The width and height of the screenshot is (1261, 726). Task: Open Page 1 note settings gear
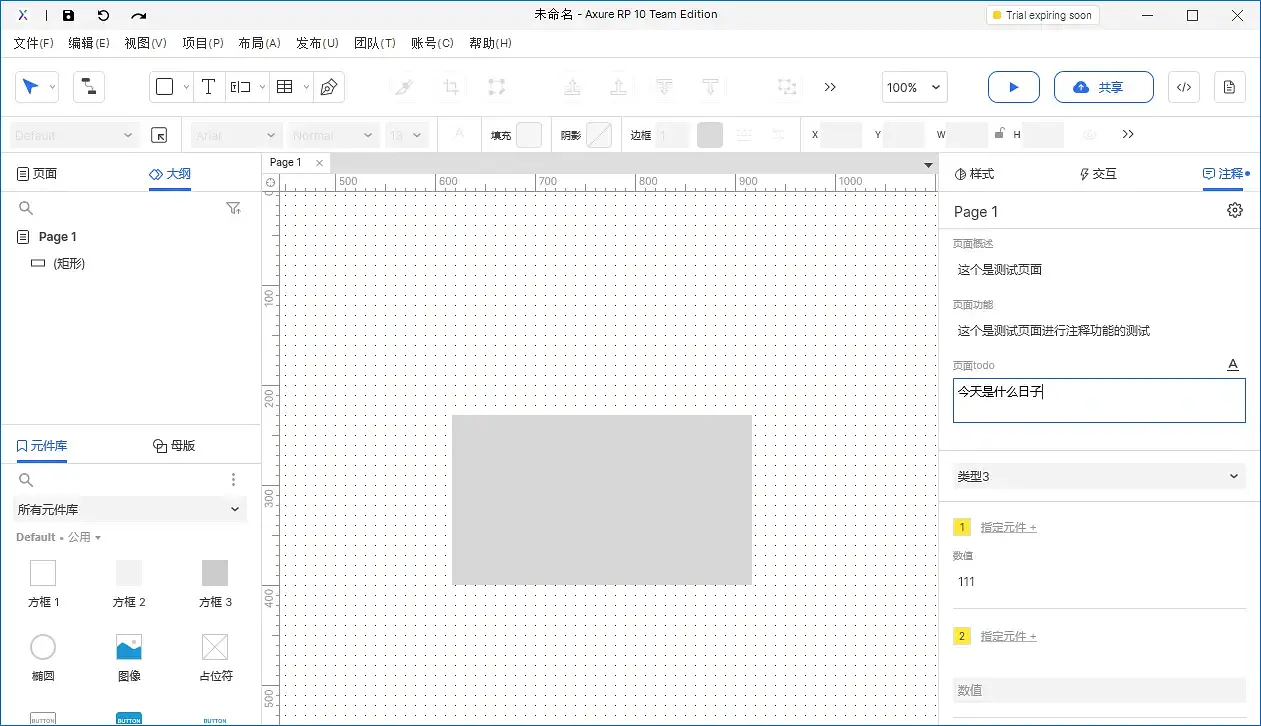pyautogui.click(x=1234, y=210)
